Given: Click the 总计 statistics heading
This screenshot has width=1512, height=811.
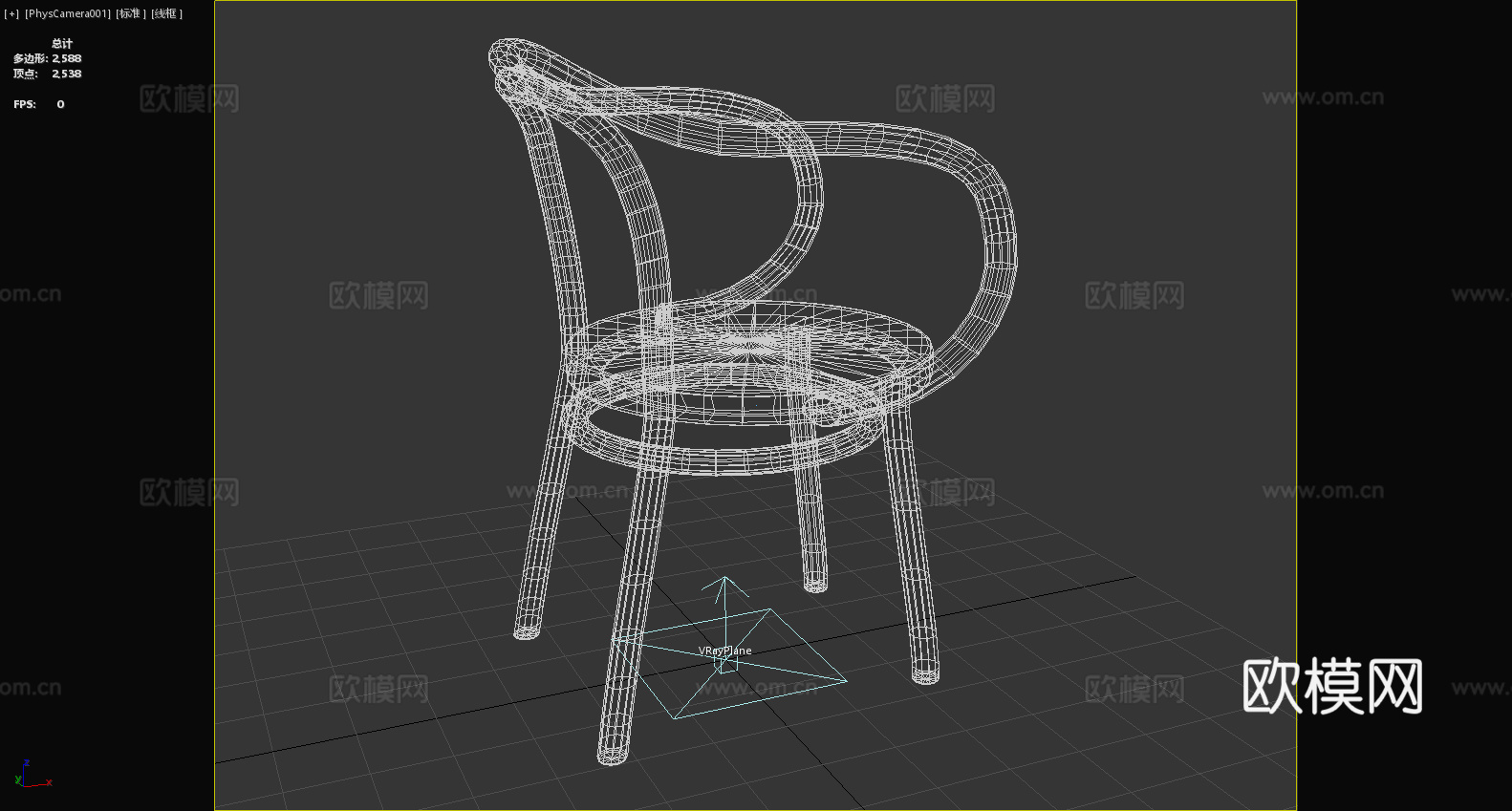Looking at the screenshot, I should pos(62,43).
